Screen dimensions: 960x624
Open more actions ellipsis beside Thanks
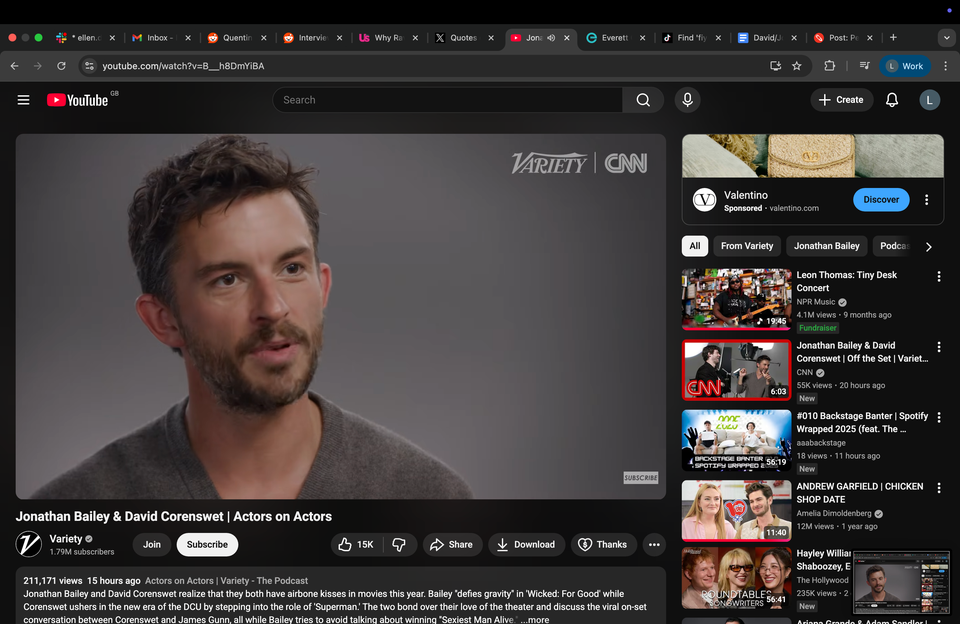pos(654,544)
